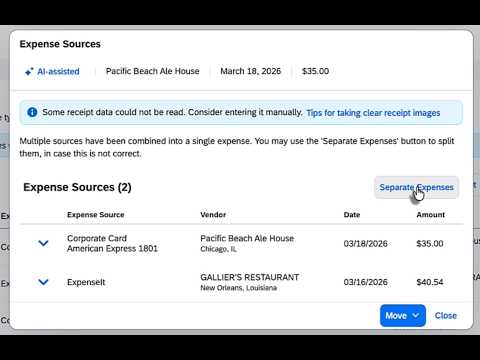Click the March 18, 2026 header date
480x360 pixels.
[251, 71]
